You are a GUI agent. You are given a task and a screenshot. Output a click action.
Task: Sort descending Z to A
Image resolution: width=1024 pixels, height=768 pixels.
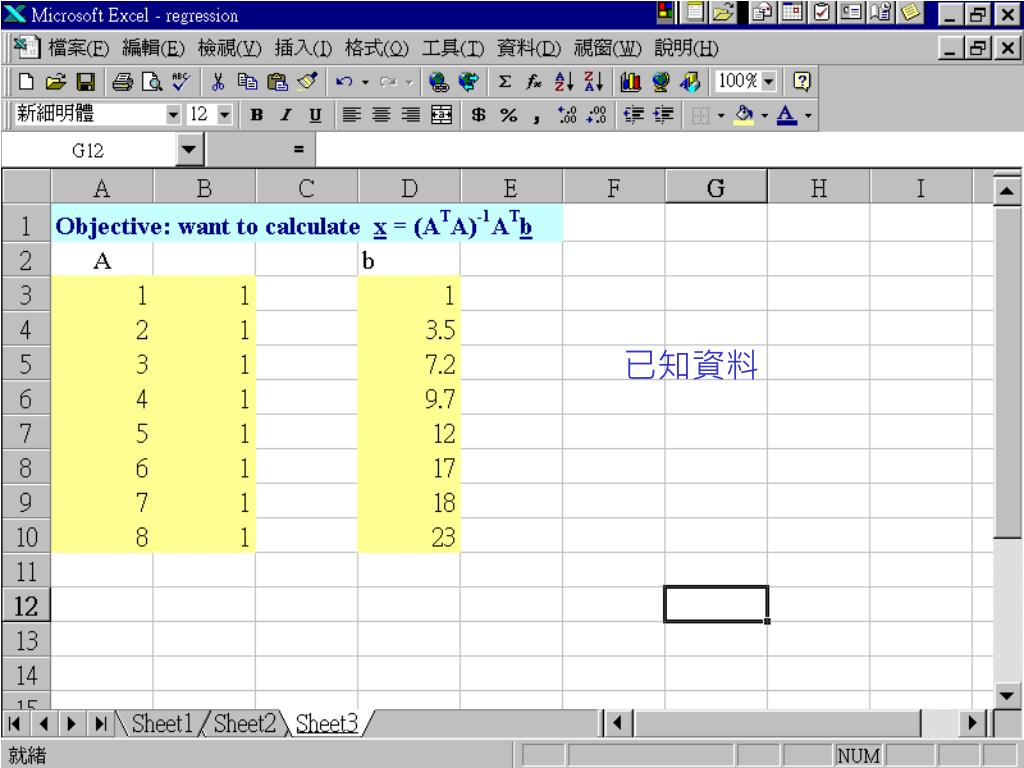pyautogui.click(x=594, y=82)
